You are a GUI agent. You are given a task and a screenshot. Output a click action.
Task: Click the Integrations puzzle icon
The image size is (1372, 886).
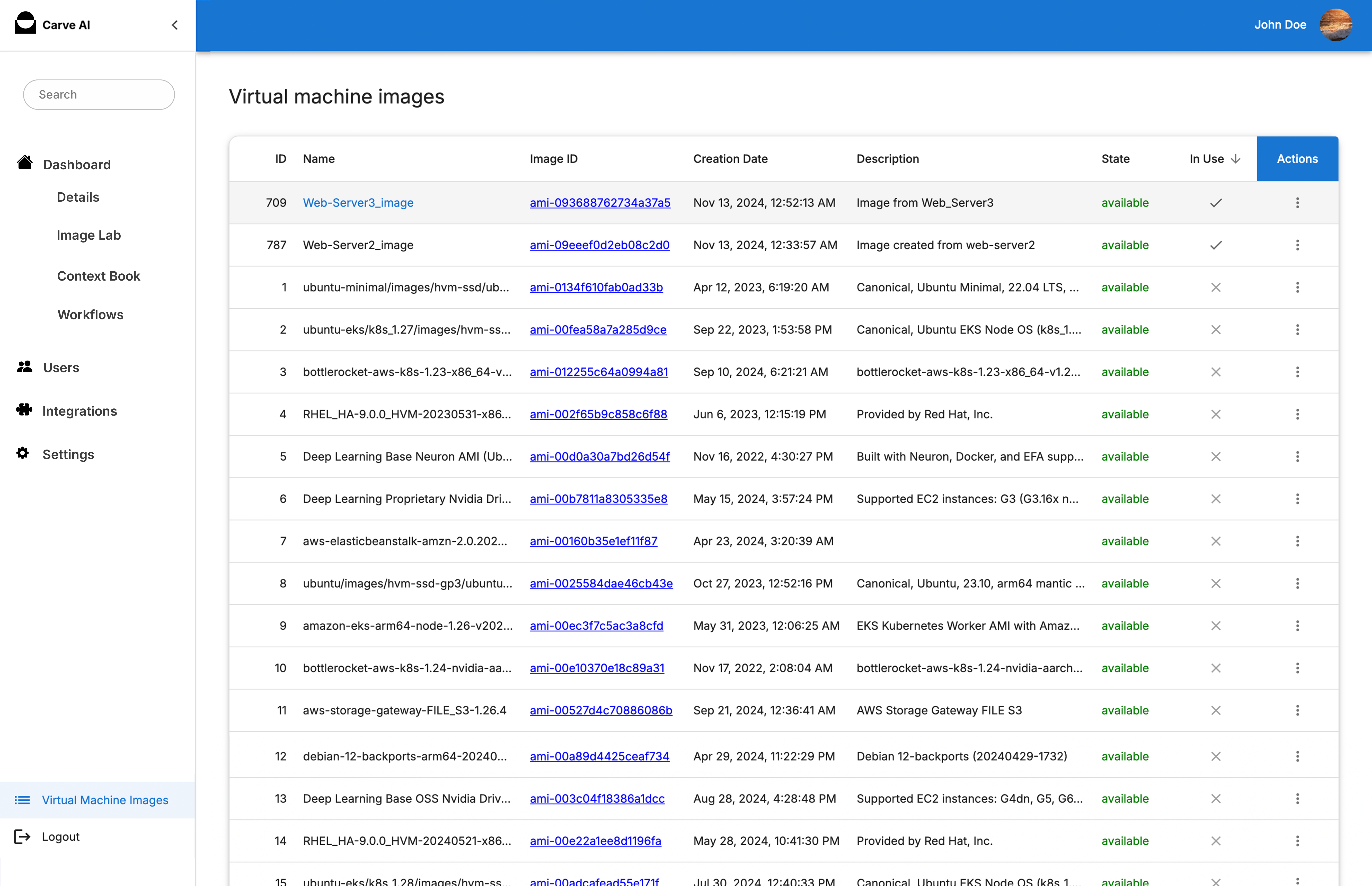click(x=24, y=410)
